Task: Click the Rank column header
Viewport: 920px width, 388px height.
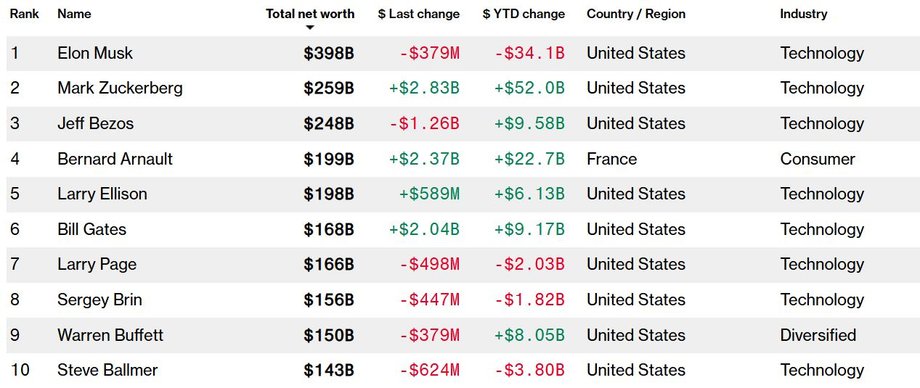Action: [x=24, y=14]
